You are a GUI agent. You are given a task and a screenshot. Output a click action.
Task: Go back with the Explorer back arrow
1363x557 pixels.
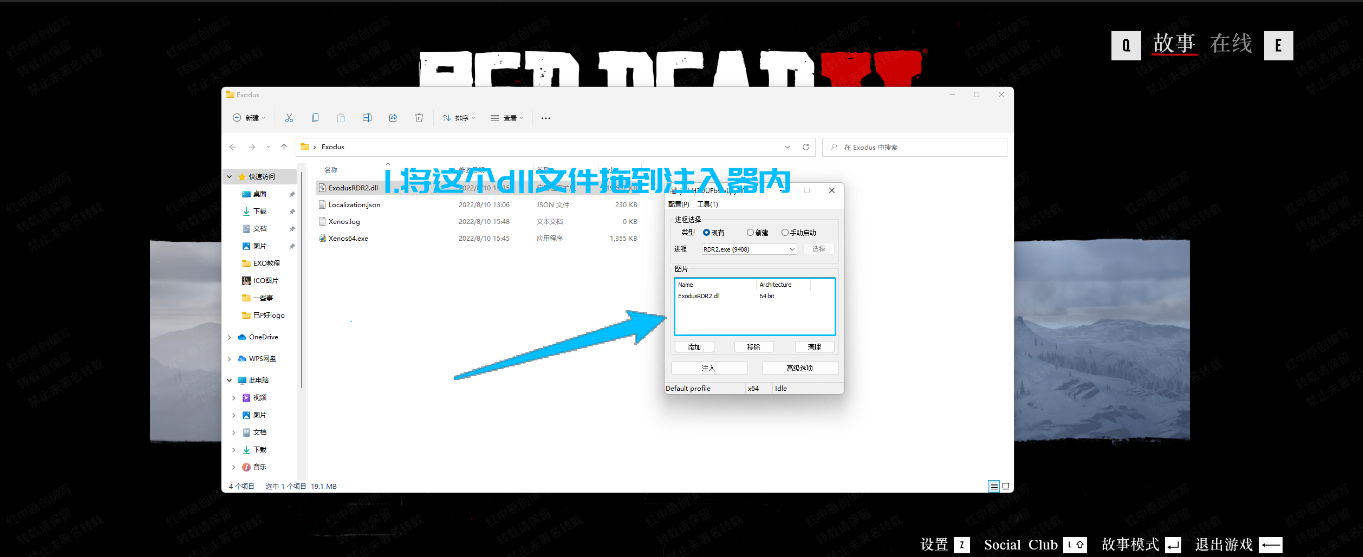click(x=235, y=147)
